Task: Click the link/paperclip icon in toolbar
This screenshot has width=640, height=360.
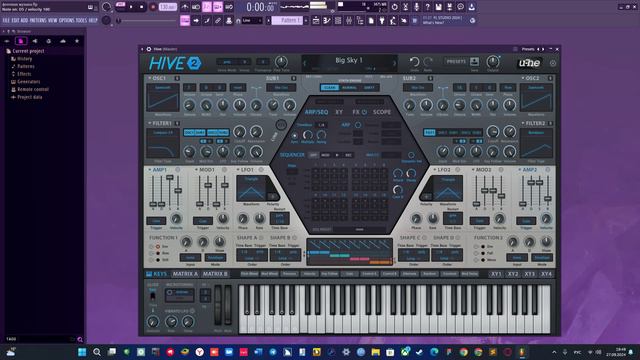Action: pyautogui.click(x=218, y=20)
